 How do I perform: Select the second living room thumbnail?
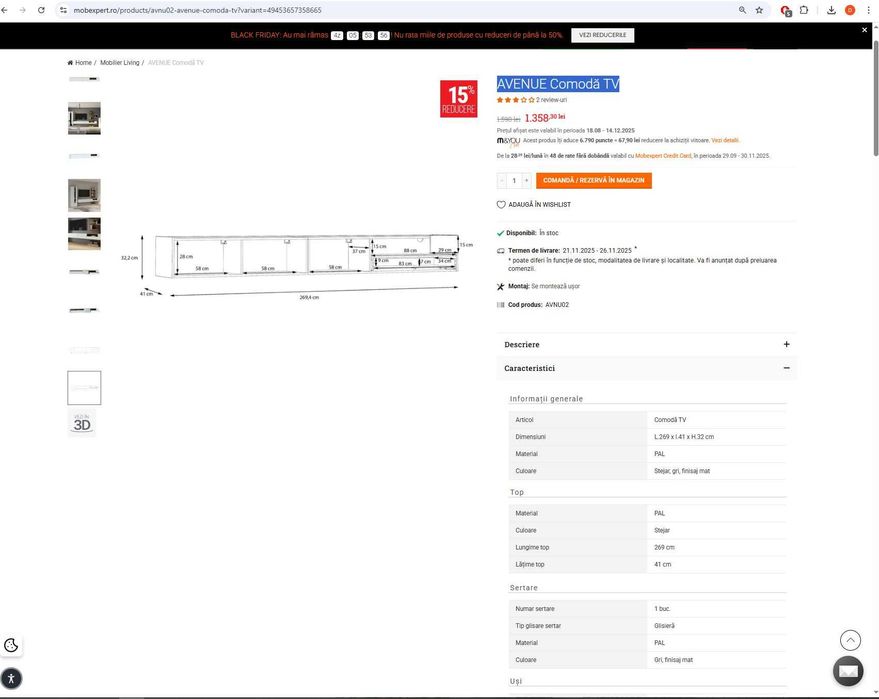[x=84, y=118]
